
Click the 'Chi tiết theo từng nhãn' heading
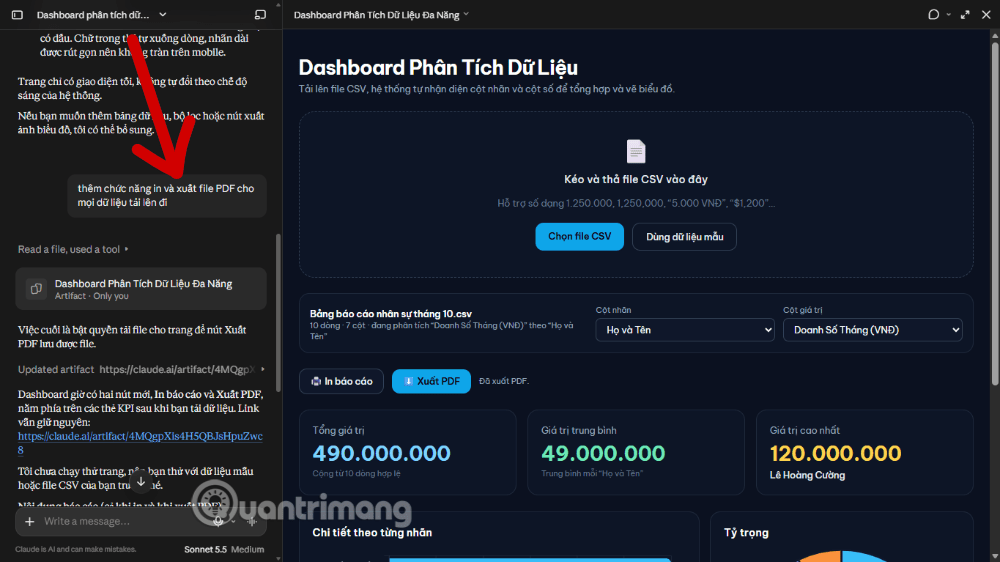tap(372, 533)
